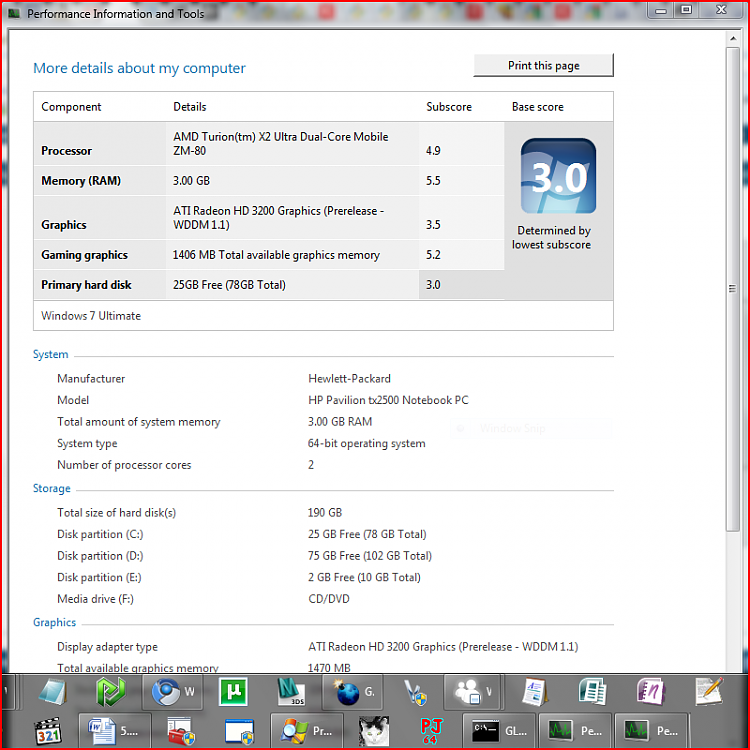Select the Base score column header
Image resolution: width=750 pixels, height=750 pixels.
[538, 107]
